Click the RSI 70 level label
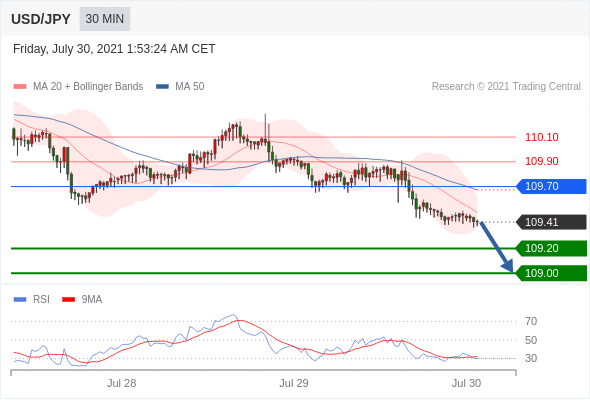 [x=531, y=321]
